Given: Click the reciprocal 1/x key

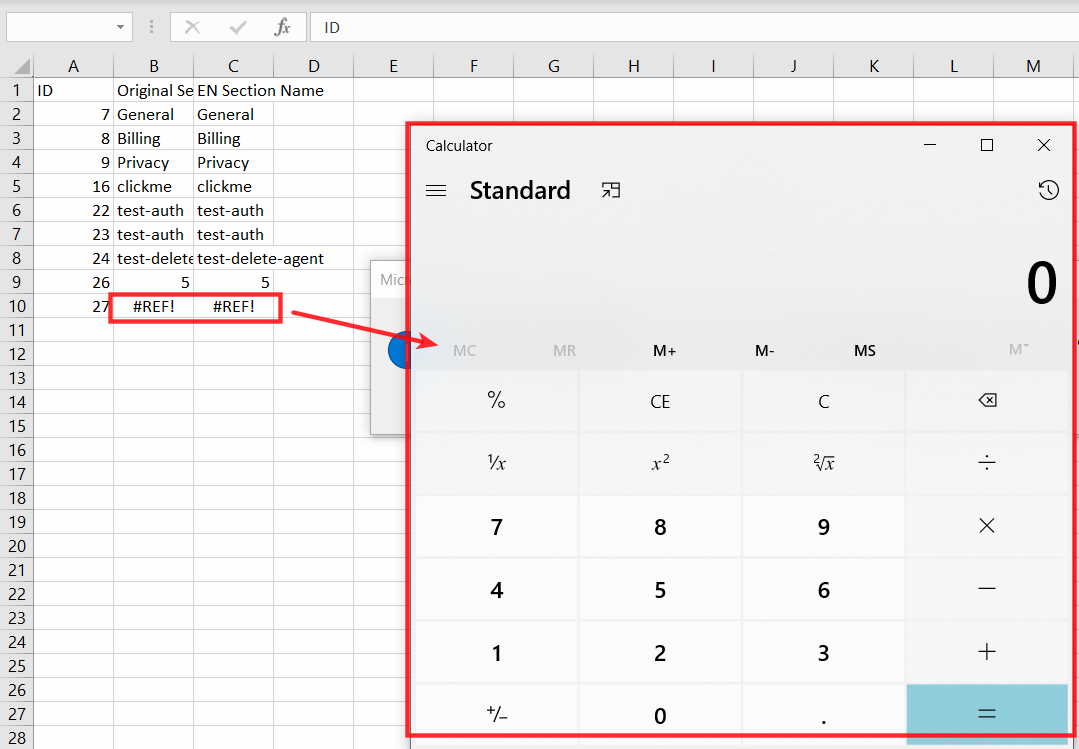Looking at the screenshot, I should click(496, 463).
